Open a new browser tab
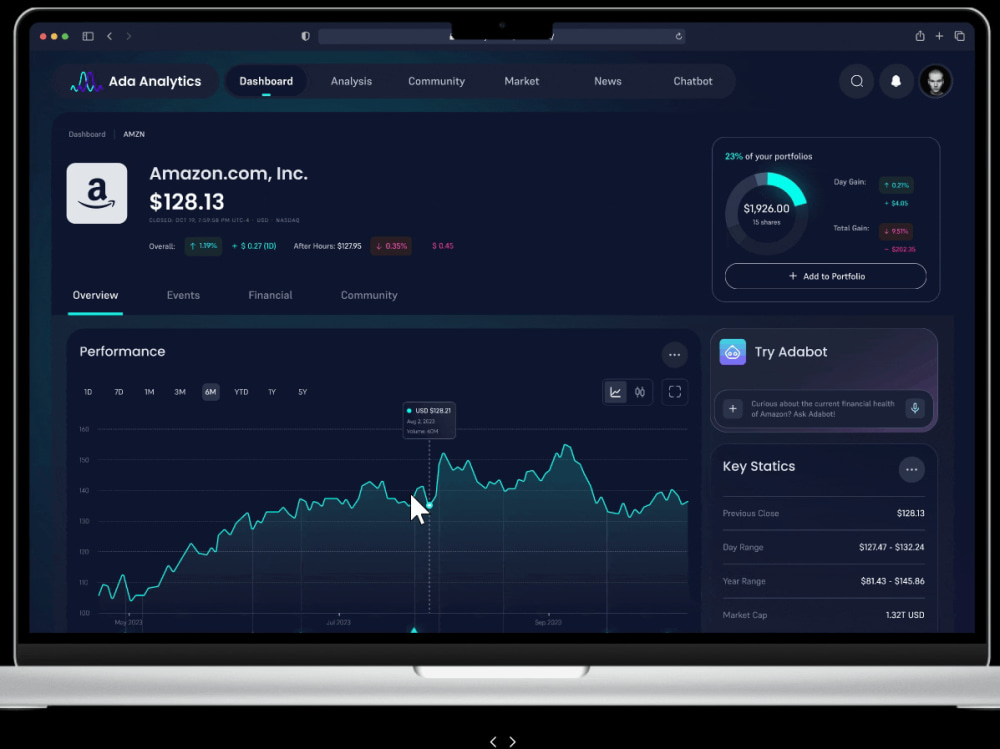This screenshot has width=1000, height=749. 939,36
